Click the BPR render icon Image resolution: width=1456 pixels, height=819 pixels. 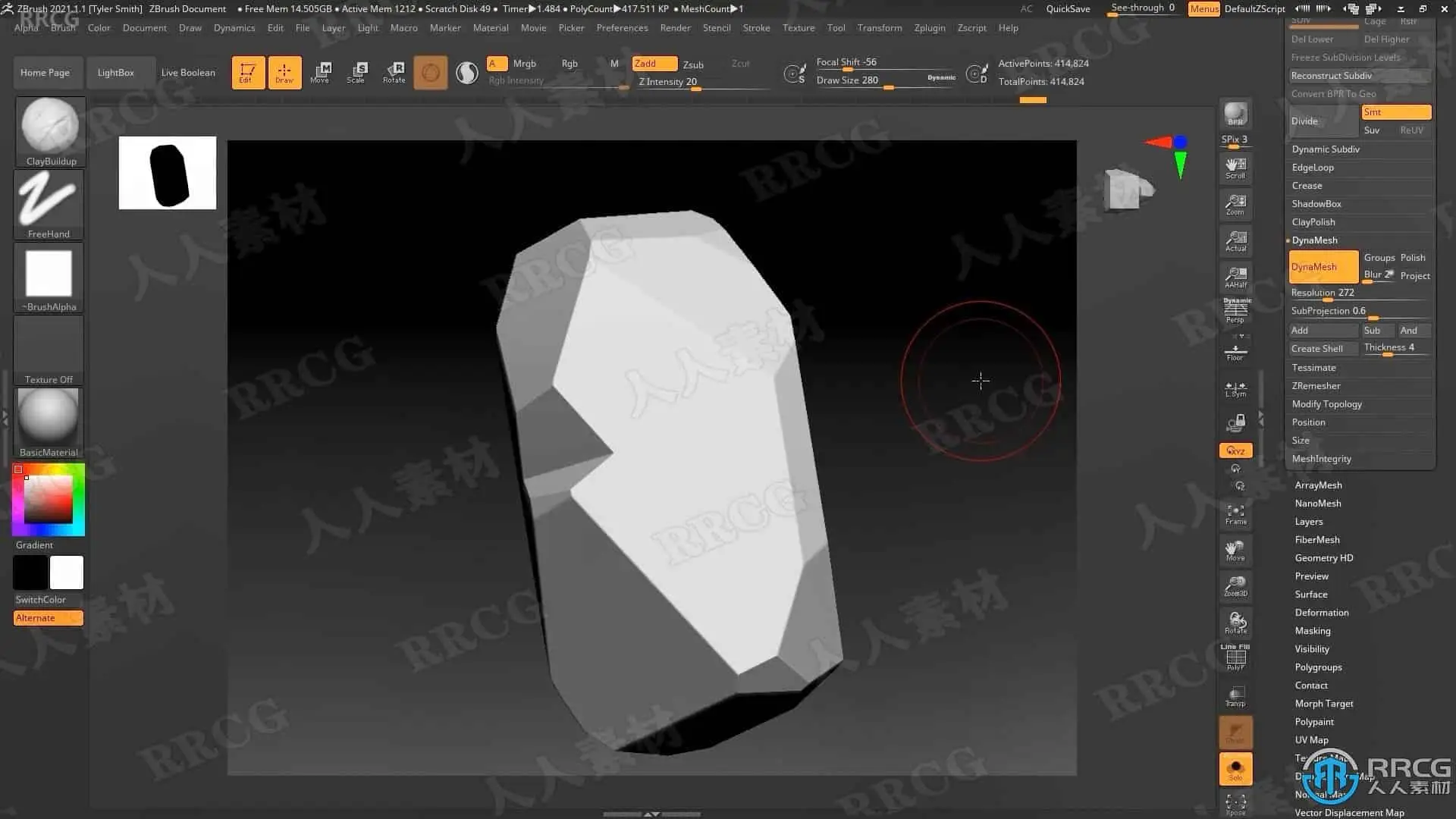coord(1235,114)
